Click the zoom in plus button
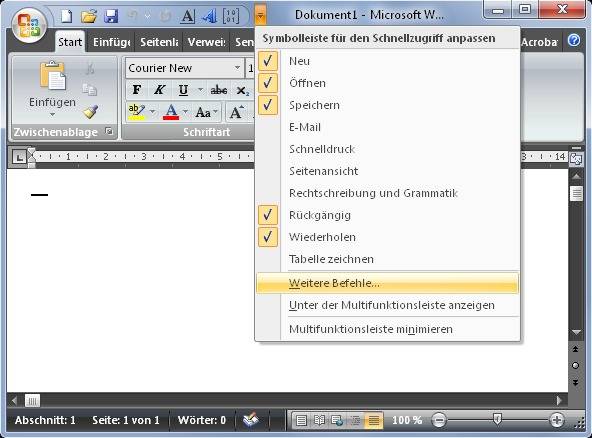Image resolution: width=592 pixels, height=438 pixels. click(557, 420)
